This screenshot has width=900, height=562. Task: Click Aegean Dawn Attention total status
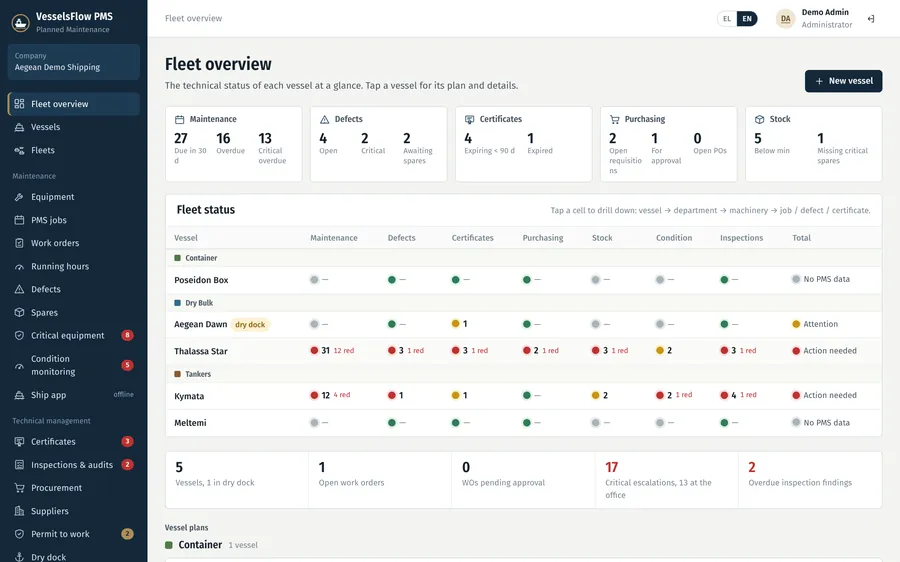(815, 324)
